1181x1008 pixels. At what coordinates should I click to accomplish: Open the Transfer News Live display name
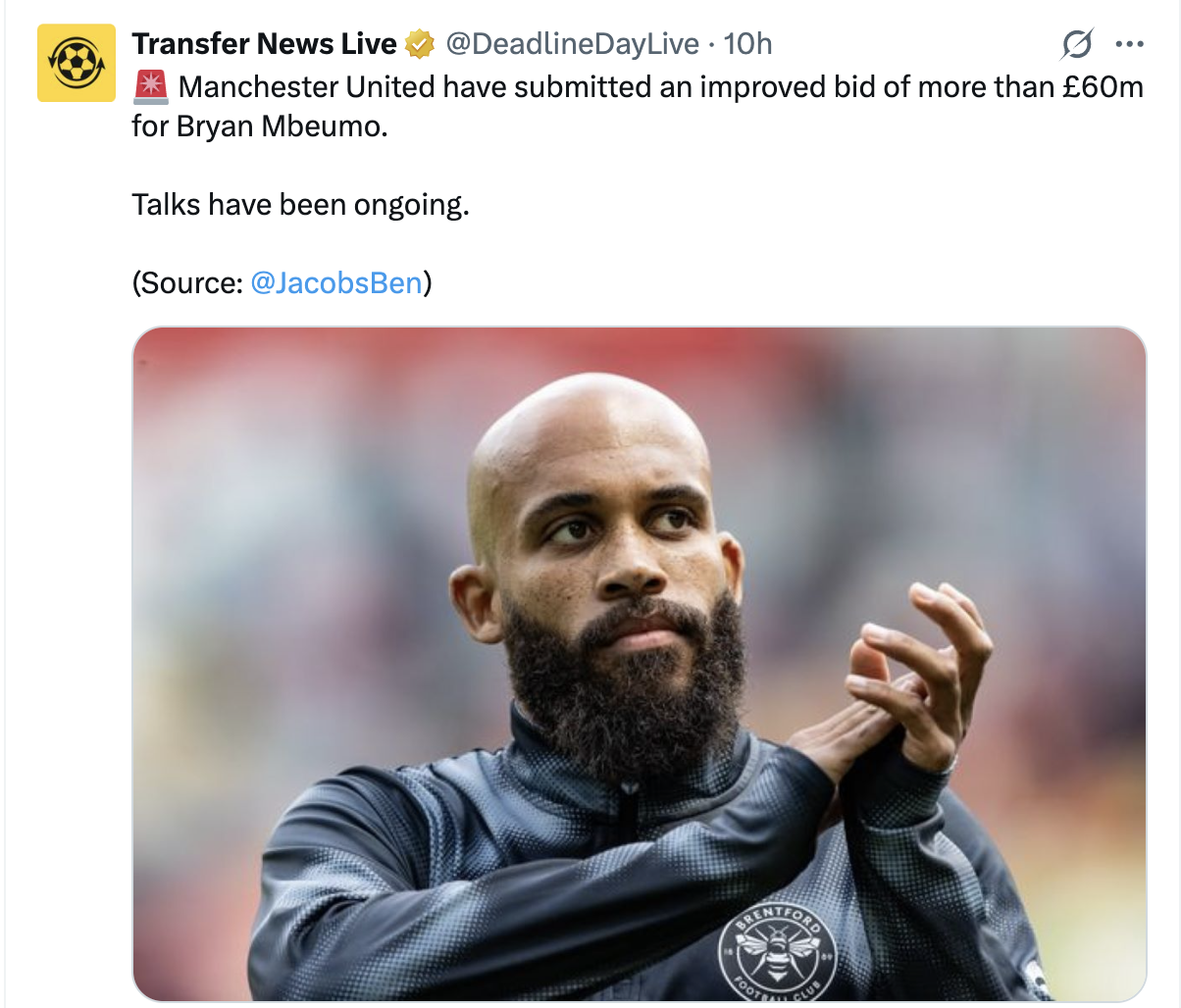point(264,44)
